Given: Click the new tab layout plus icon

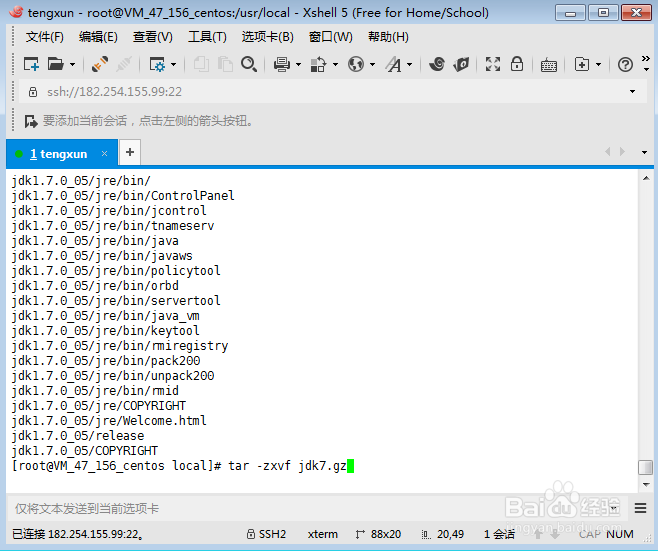Looking at the screenshot, I should (x=582, y=64).
